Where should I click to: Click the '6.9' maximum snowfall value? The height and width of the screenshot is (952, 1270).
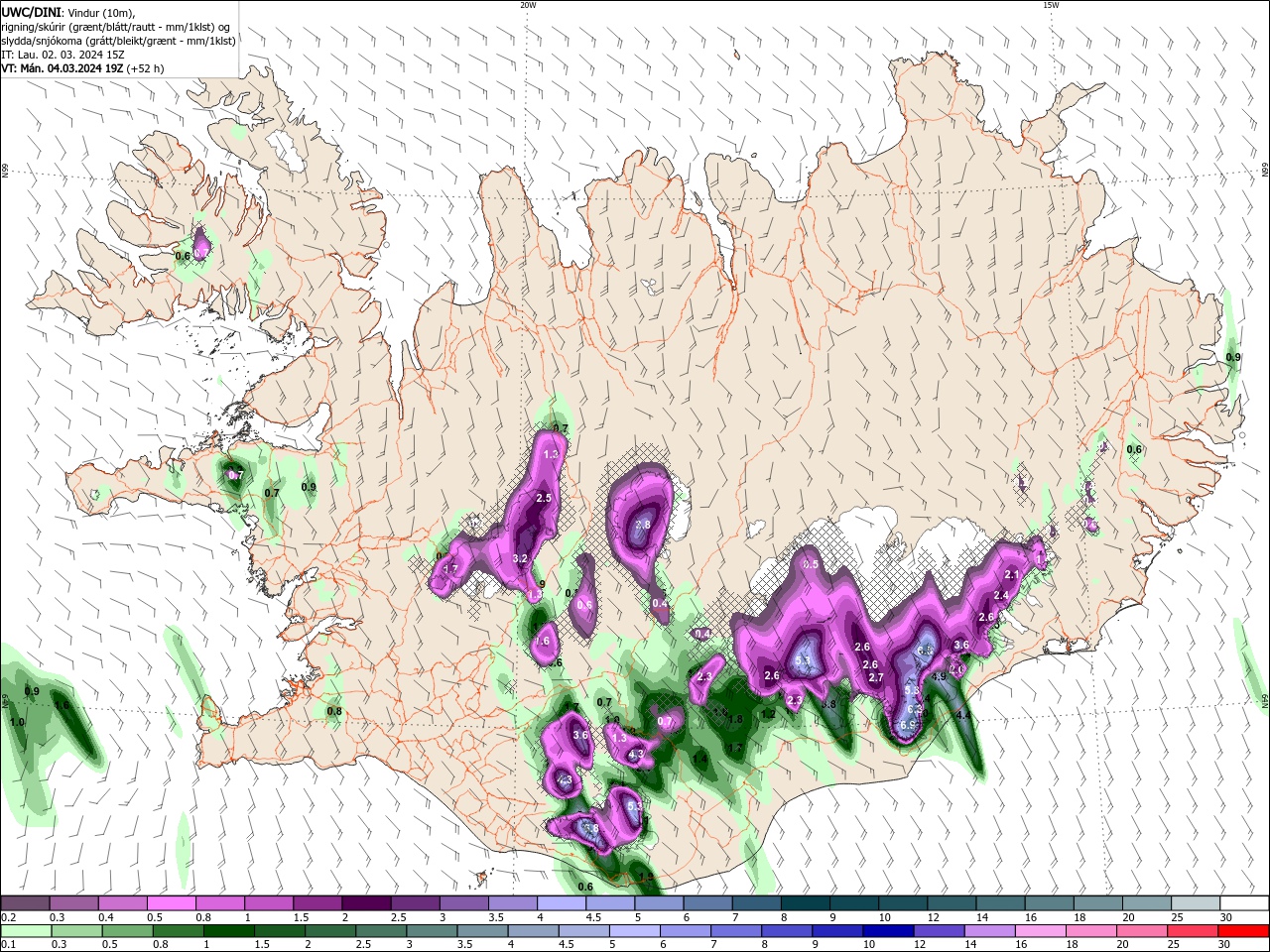pos(907,725)
